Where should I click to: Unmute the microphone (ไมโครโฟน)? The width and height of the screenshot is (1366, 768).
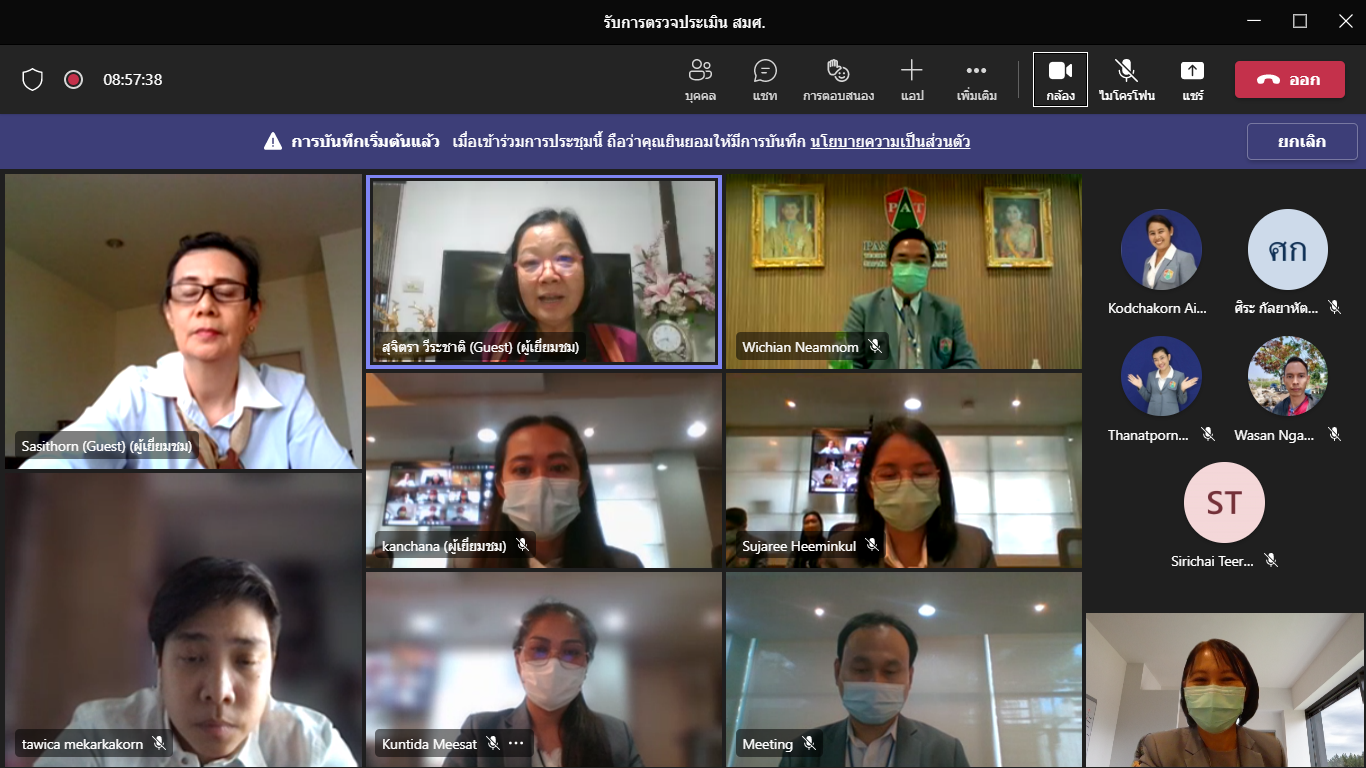(1126, 79)
